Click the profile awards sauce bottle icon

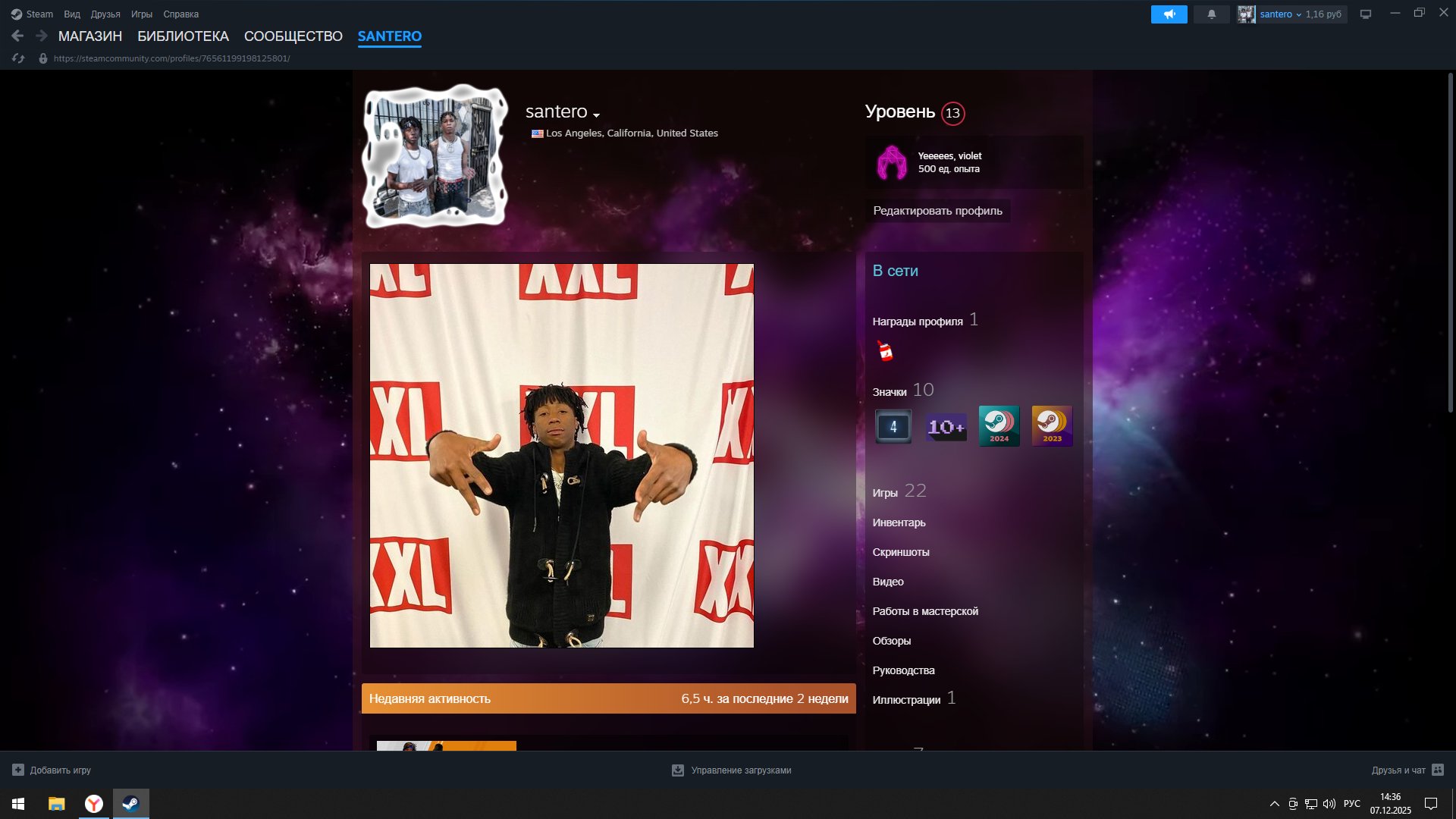pos(883,350)
